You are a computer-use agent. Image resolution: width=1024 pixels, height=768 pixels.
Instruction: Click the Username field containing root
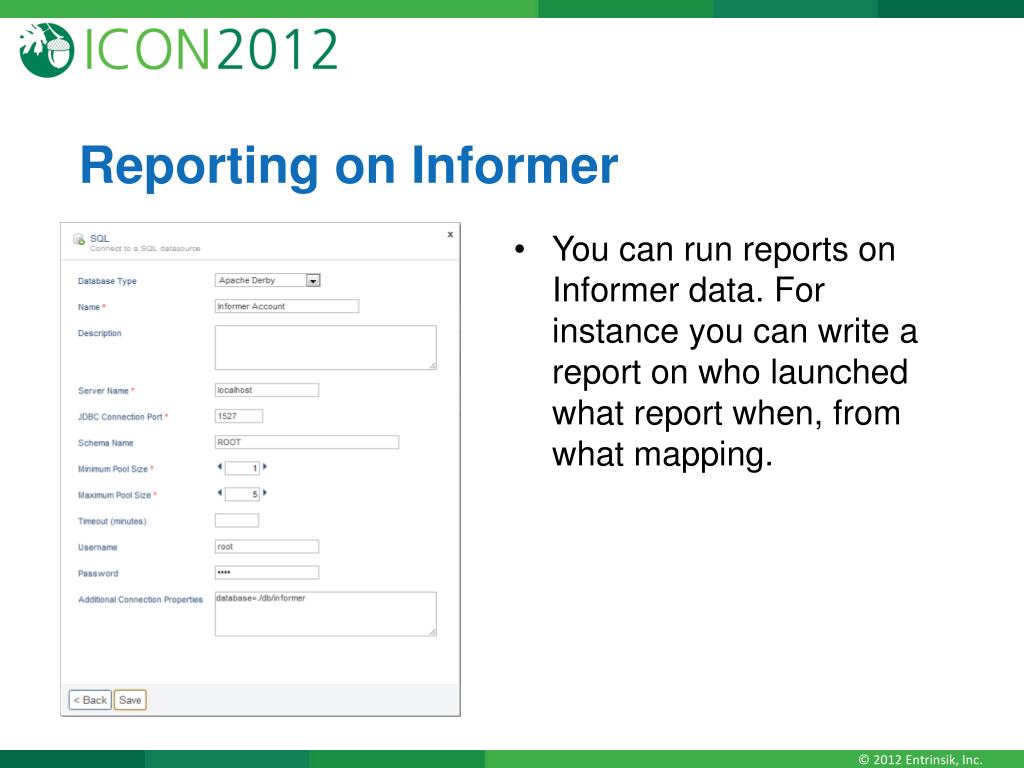tap(266, 547)
